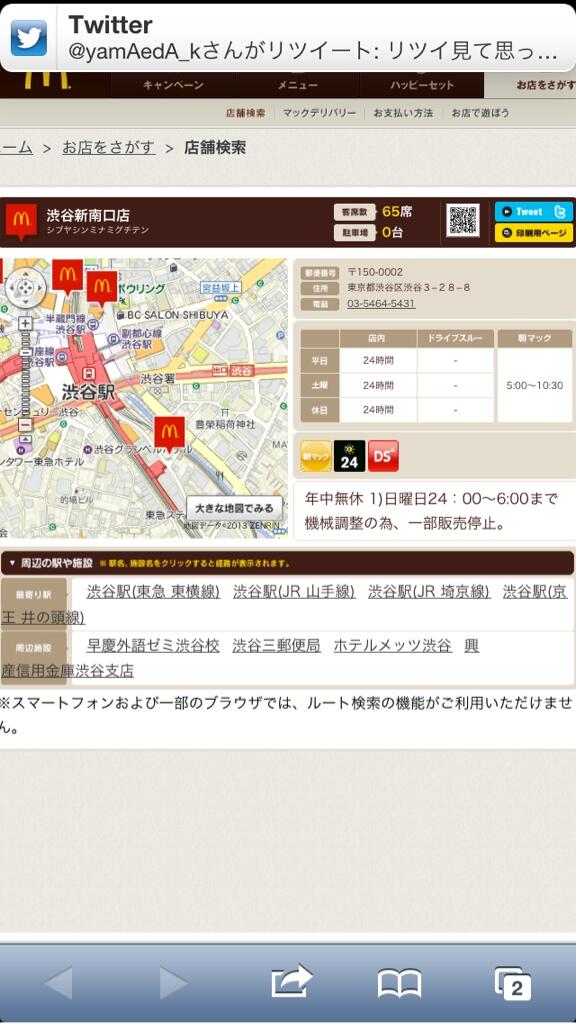Open route to 渋谷駅(JR 埼京線)
576x1024 pixels.
tap(428, 592)
